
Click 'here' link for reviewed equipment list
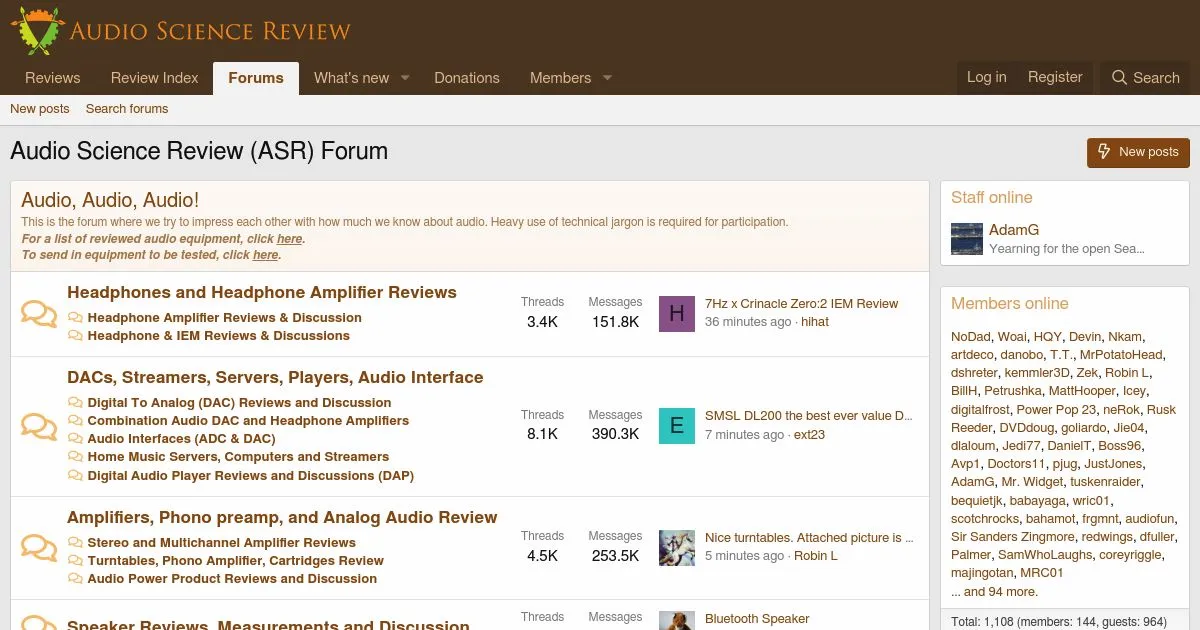pos(290,239)
